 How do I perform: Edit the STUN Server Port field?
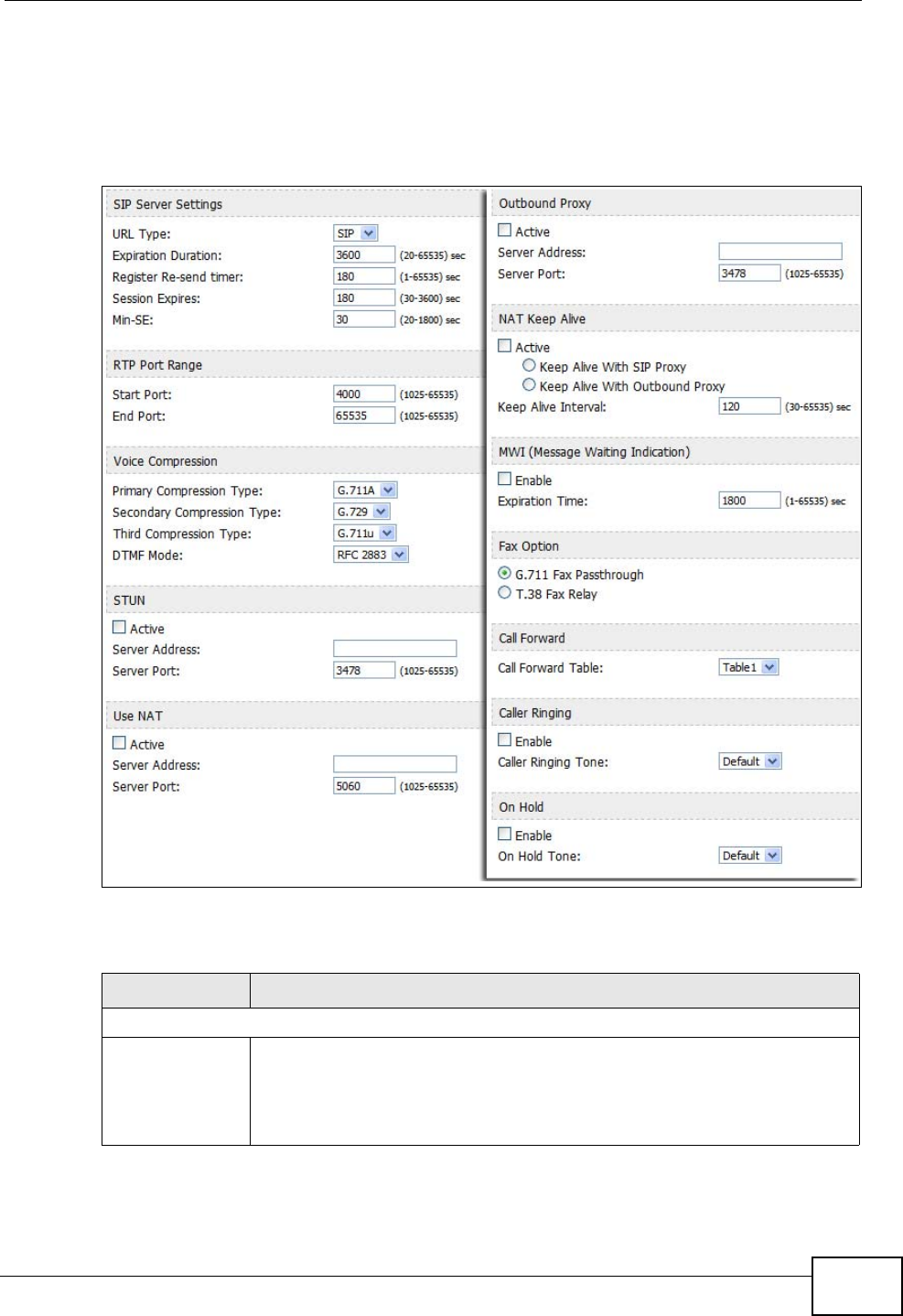click(x=364, y=671)
